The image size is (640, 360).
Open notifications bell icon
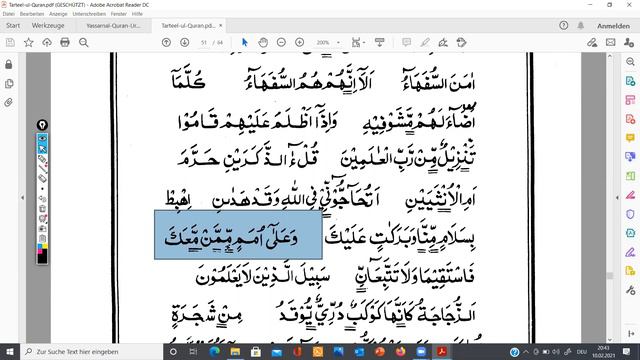pyautogui.click(x=580, y=25)
